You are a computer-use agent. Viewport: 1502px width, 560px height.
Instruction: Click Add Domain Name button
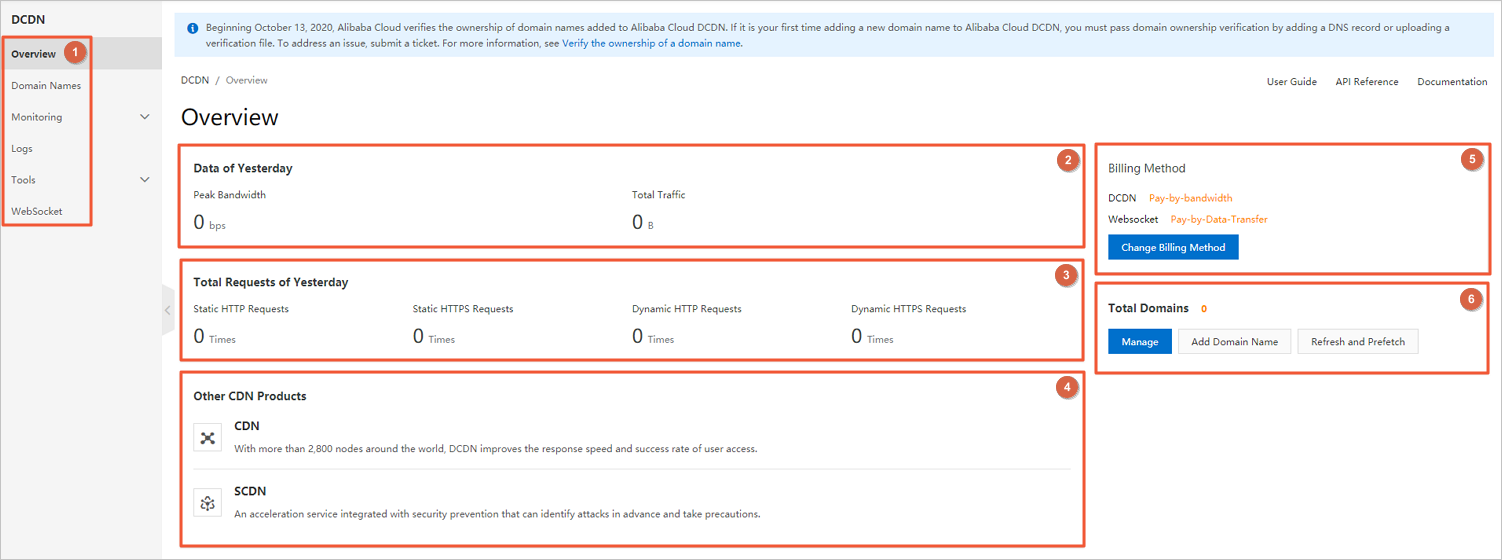(1234, 342)
